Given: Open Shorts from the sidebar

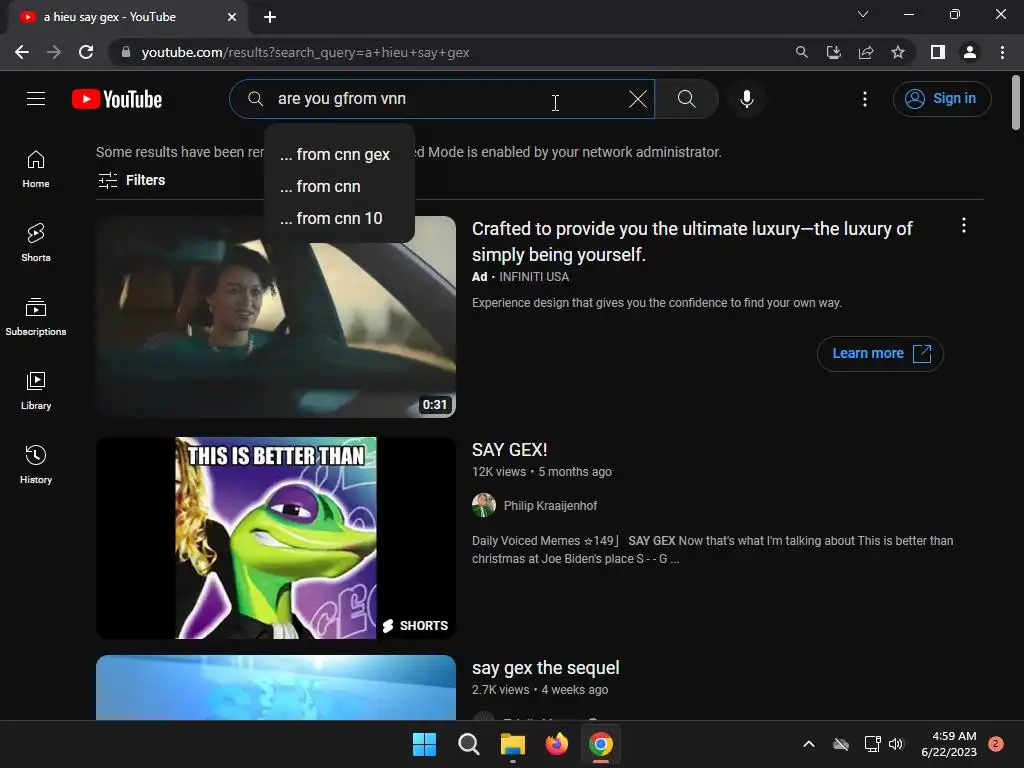Looking at the screenshot, I should [x=36, y=242].
